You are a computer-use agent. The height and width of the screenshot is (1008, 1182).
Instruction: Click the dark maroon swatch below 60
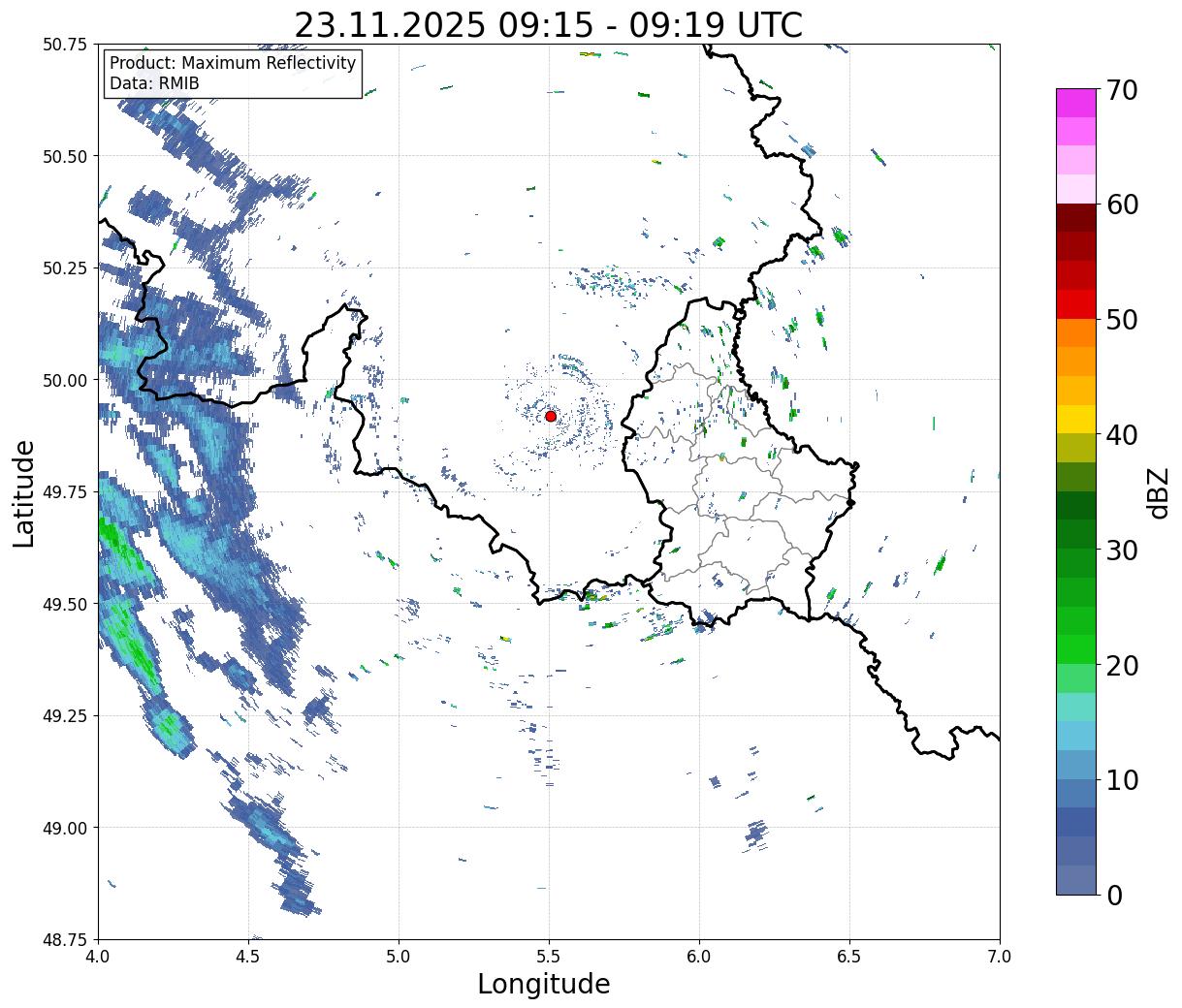click(x=1076, y=217)
